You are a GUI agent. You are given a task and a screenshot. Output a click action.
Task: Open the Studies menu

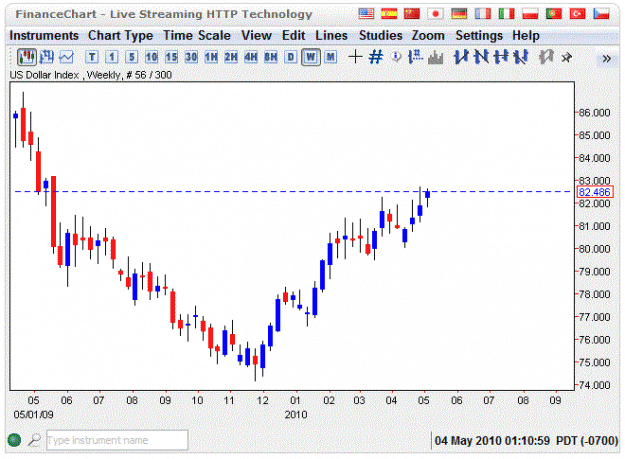coord(381,35)
